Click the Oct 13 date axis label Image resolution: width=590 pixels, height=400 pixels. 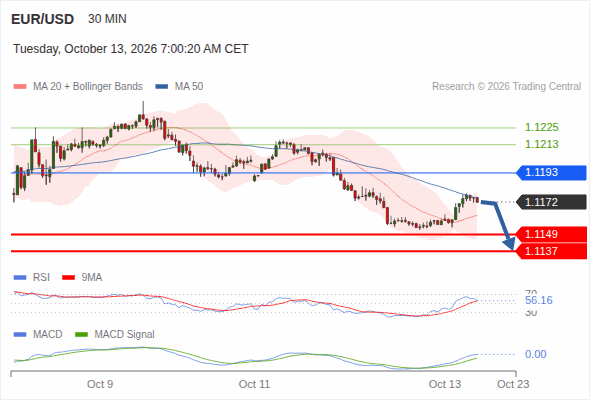pos(445,384)
